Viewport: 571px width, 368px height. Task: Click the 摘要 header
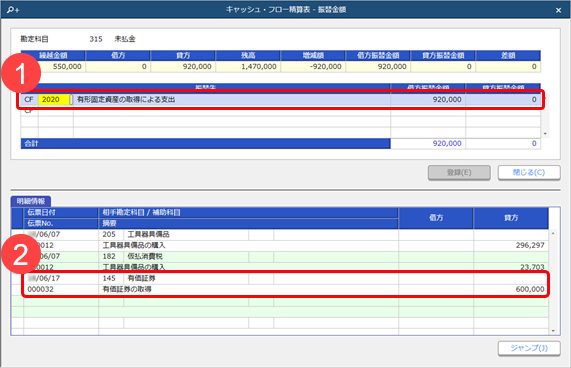click(x=248, y=223)
